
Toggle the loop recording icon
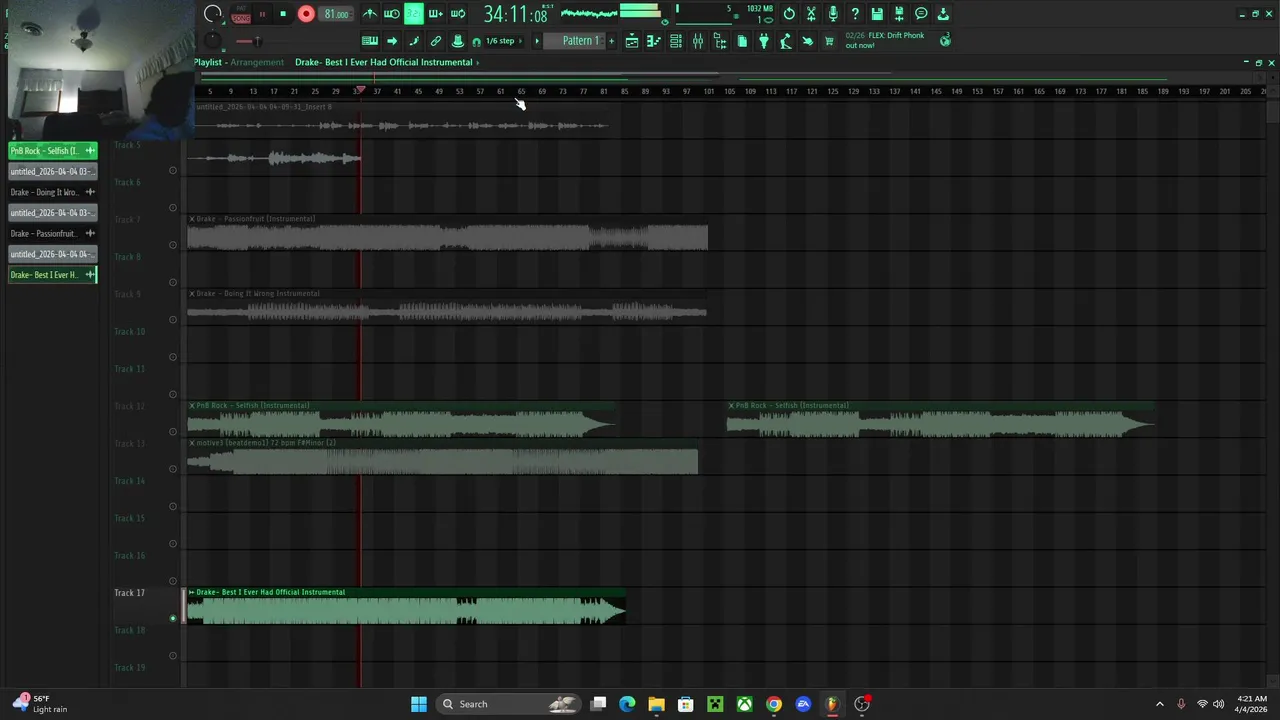pyautogui.click(x=458, y=14)
